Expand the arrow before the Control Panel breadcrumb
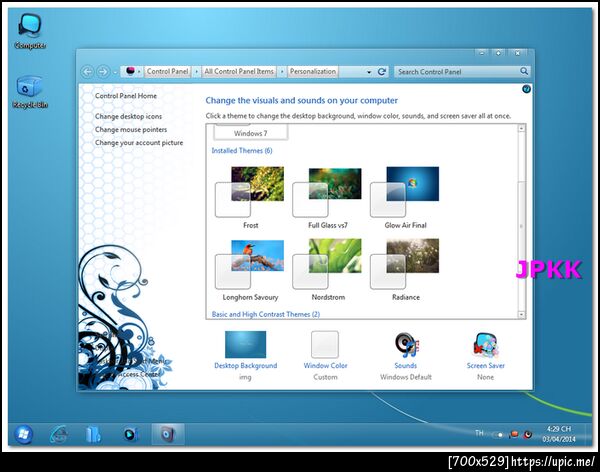 click(139, 72)
